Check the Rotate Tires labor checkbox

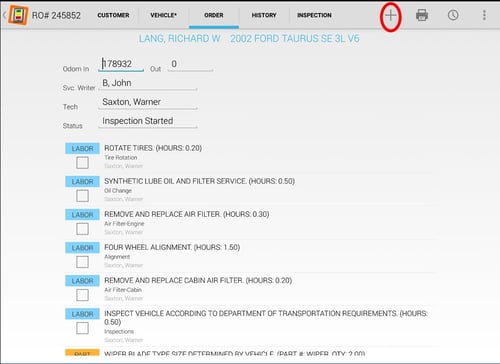click(x=82, y=163)
